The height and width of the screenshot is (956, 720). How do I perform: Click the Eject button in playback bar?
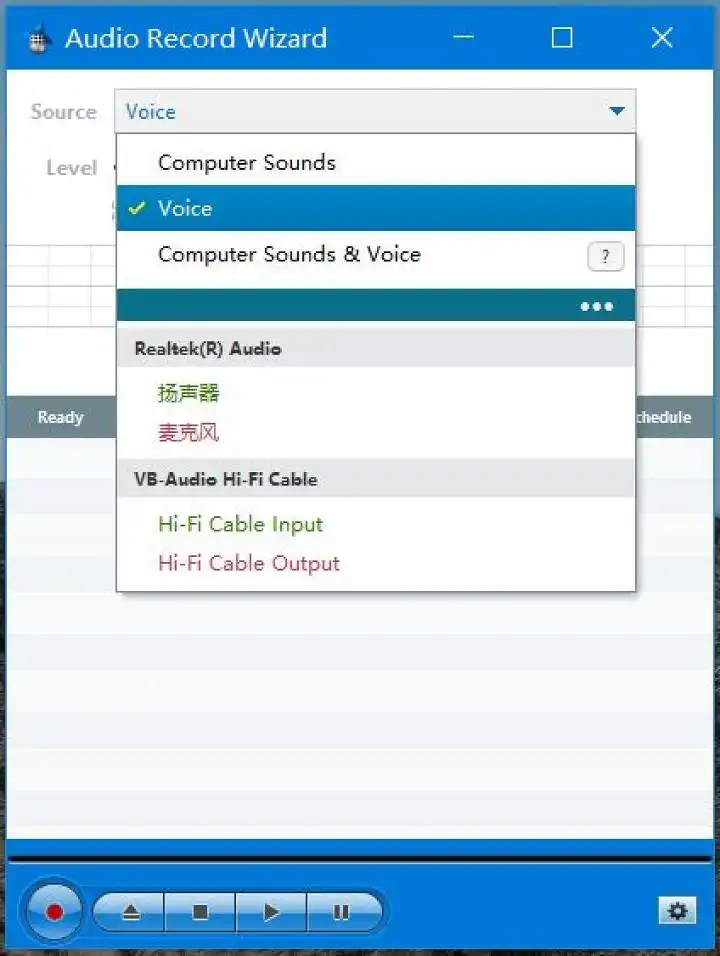tap(131, 912)
